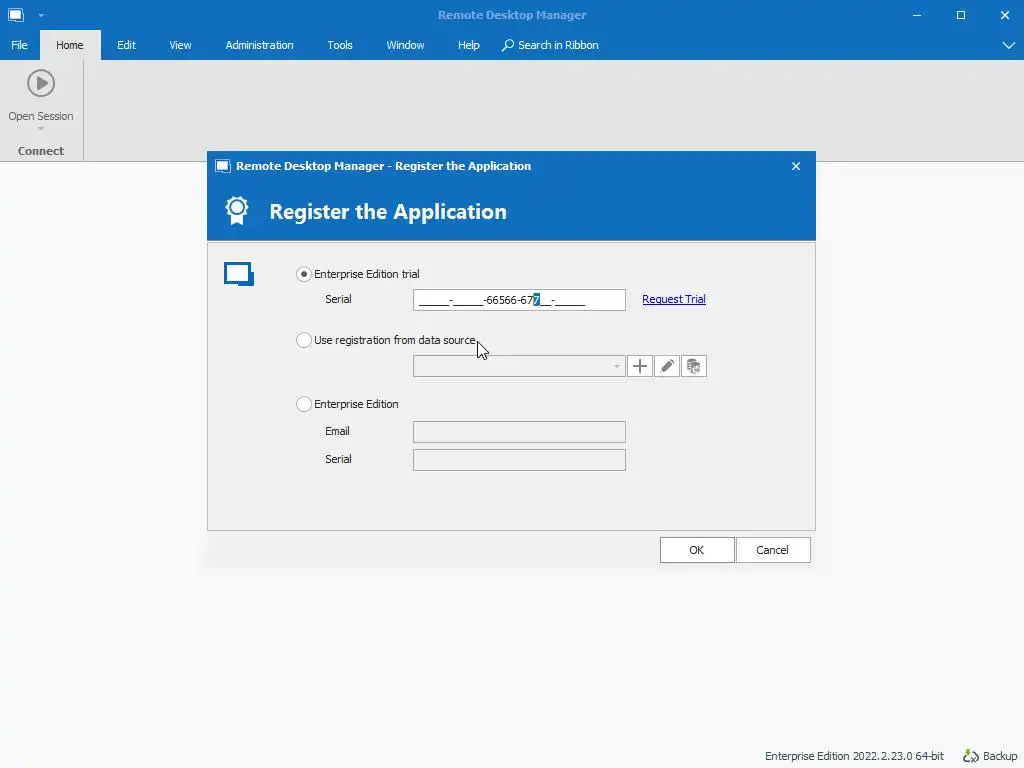Open the Window ribbon tab
1024x768 pixels.
[405, 45]
